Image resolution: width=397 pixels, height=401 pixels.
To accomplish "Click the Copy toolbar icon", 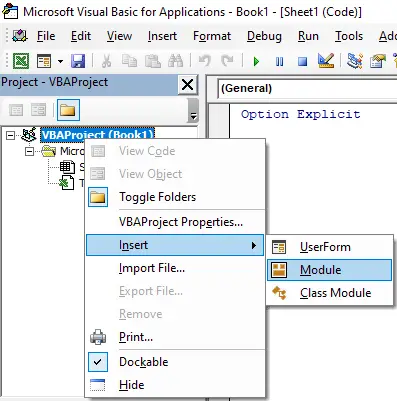I will (x=129, y=61).
